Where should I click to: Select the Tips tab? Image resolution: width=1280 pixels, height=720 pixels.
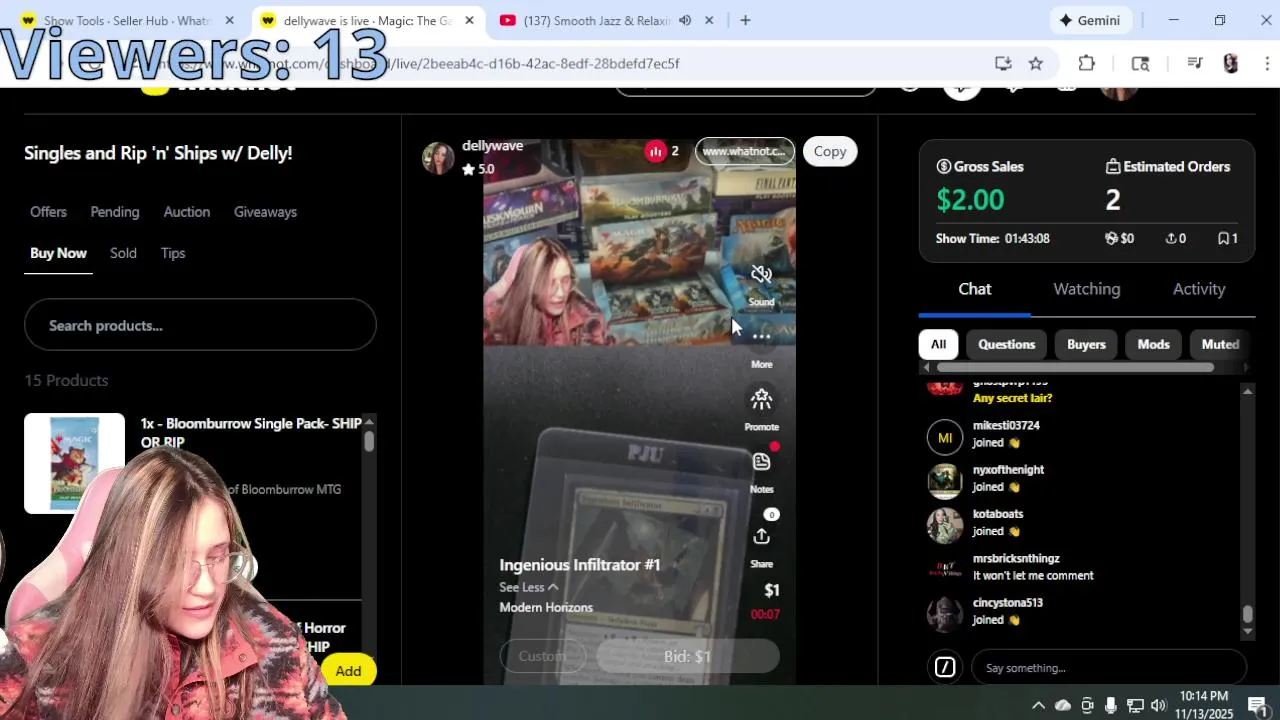[173, 253]
